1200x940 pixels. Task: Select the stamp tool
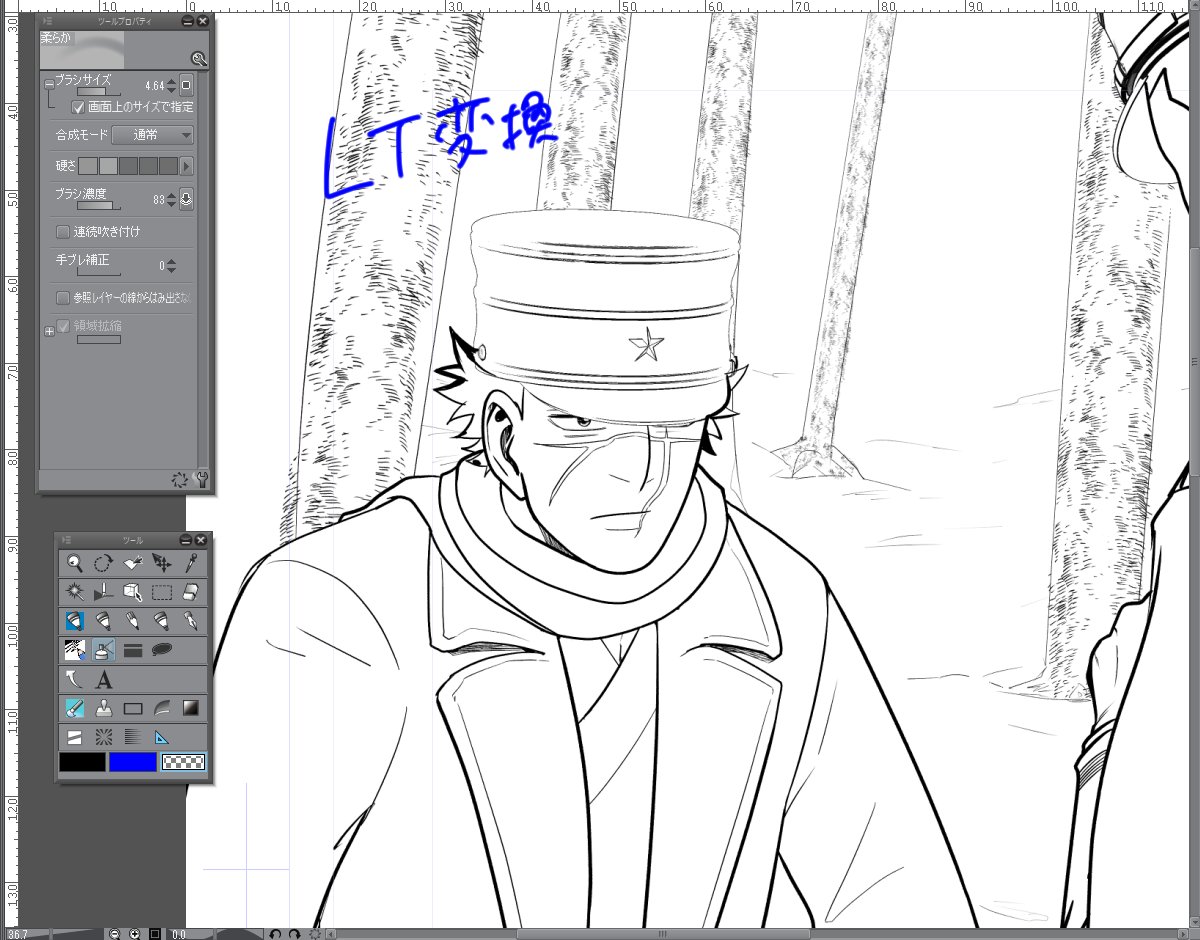tap(102, 709)
